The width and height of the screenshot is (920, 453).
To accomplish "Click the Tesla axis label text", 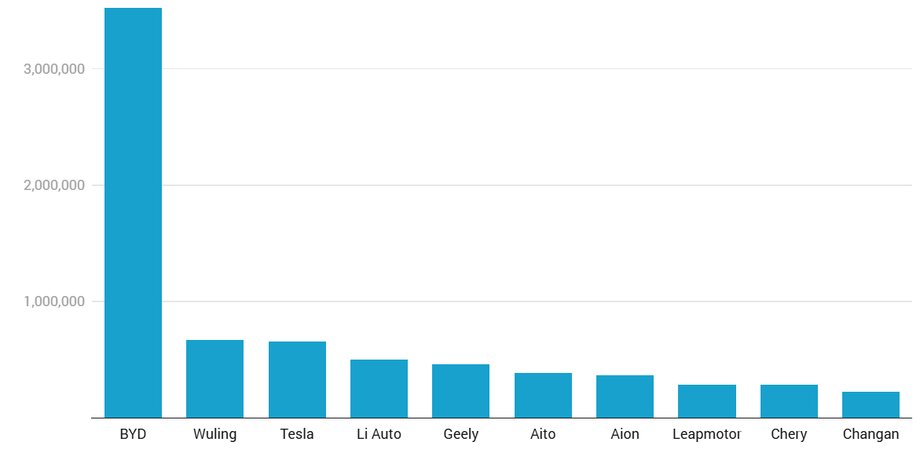I will [x=297, y=434].
